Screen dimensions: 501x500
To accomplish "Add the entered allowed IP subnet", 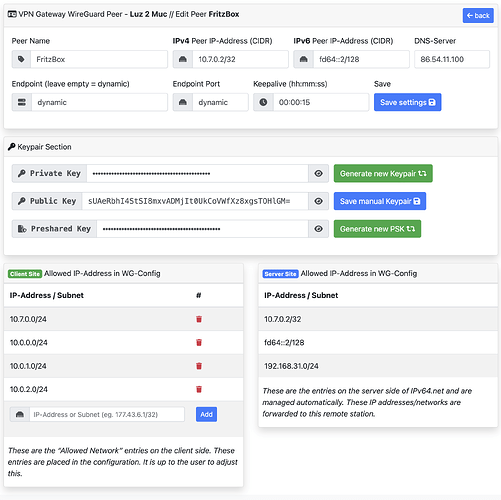I will [206, 414].
